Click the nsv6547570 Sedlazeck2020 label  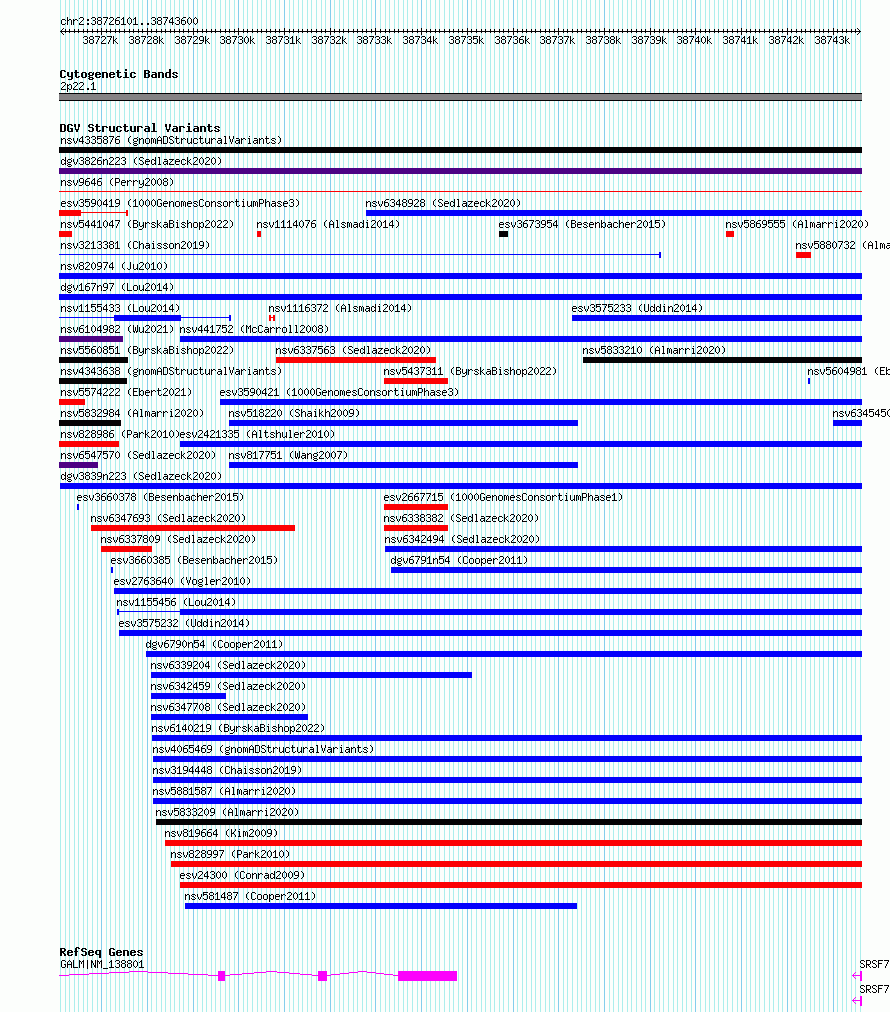click(138, 455)
